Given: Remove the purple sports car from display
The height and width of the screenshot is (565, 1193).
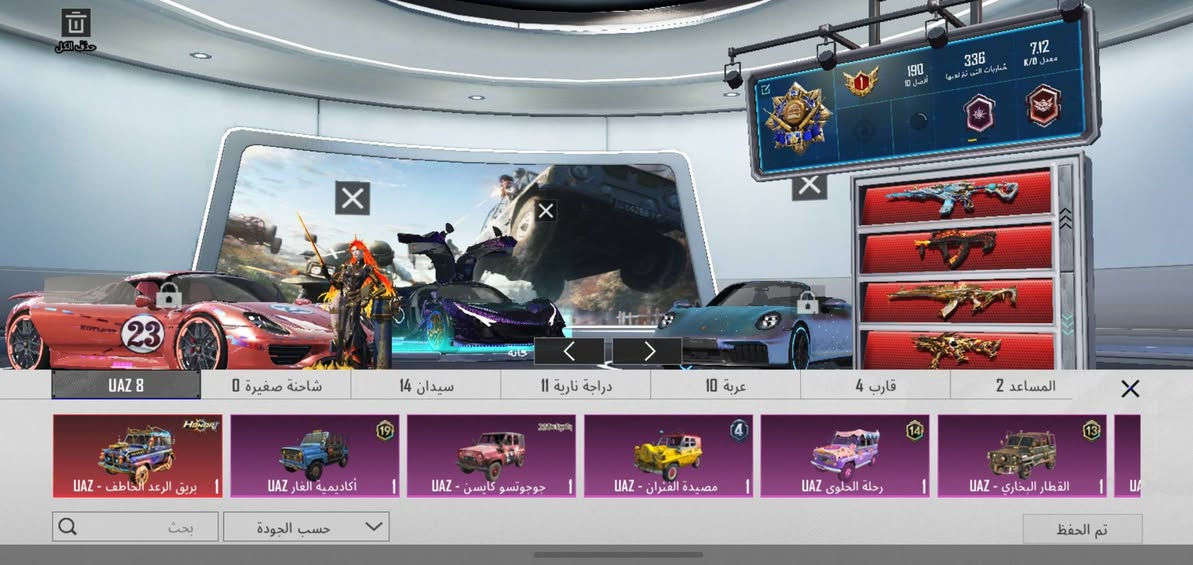Looking at the screenshot, I should 546,211.
